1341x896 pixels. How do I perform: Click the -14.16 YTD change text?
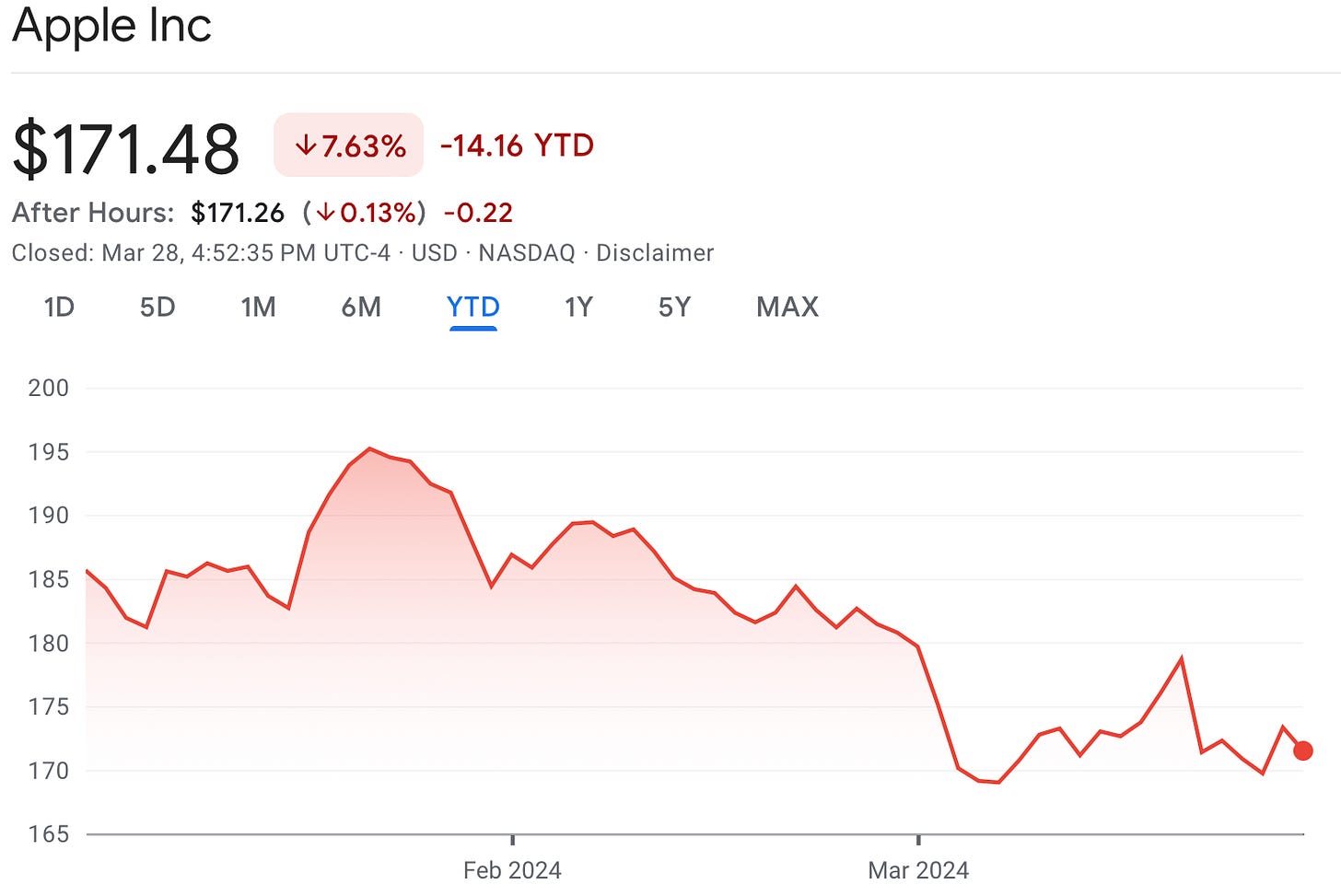tap(518, 145)
